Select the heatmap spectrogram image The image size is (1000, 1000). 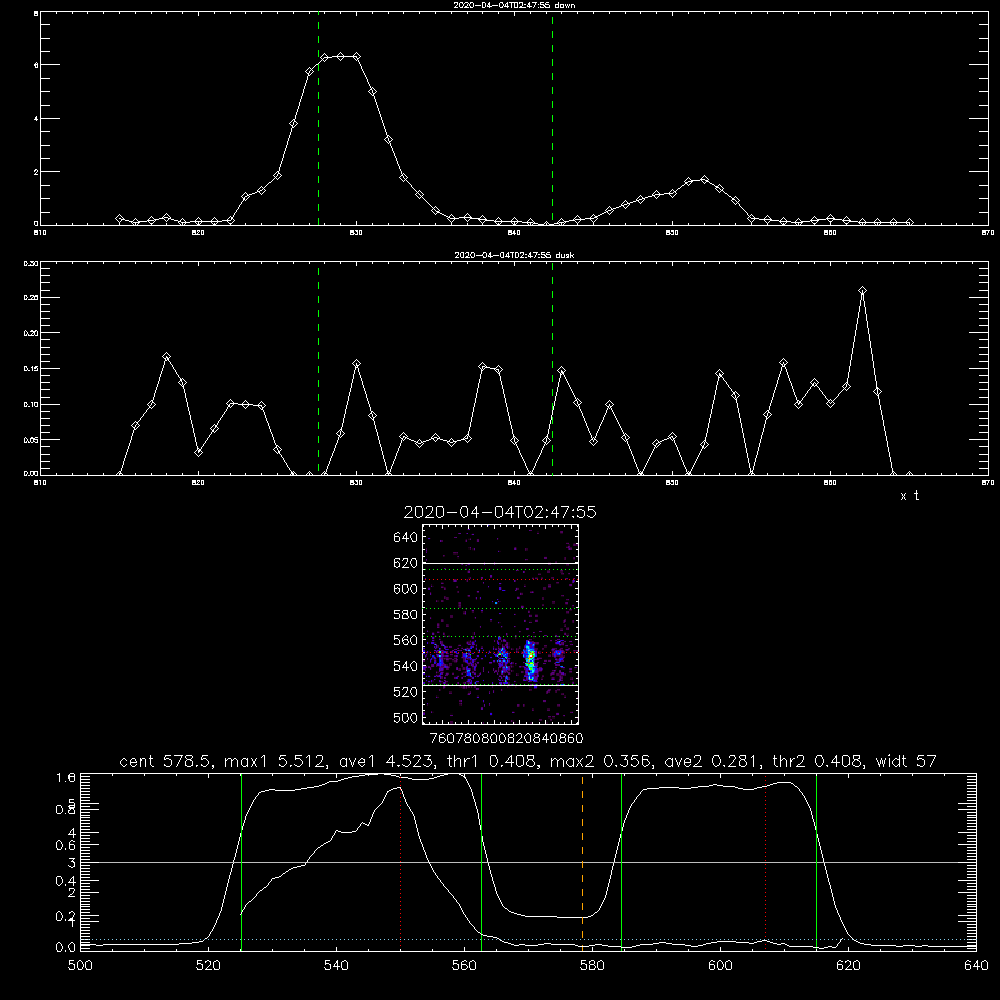point(501,624)
